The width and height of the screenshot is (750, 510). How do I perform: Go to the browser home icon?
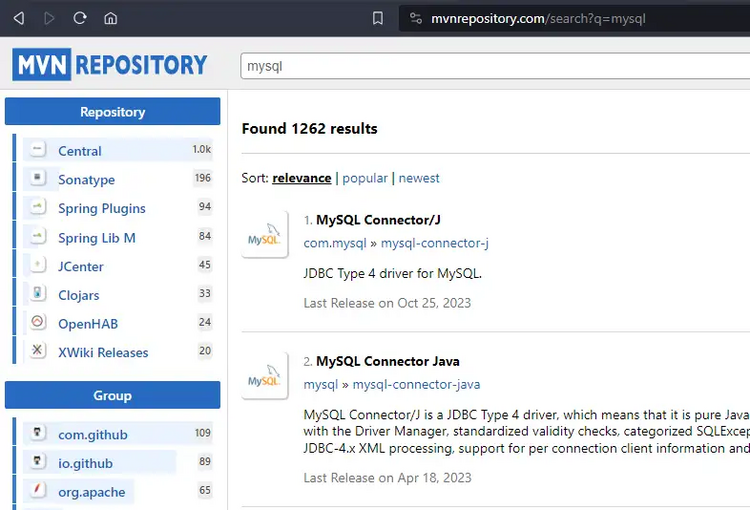110,18
